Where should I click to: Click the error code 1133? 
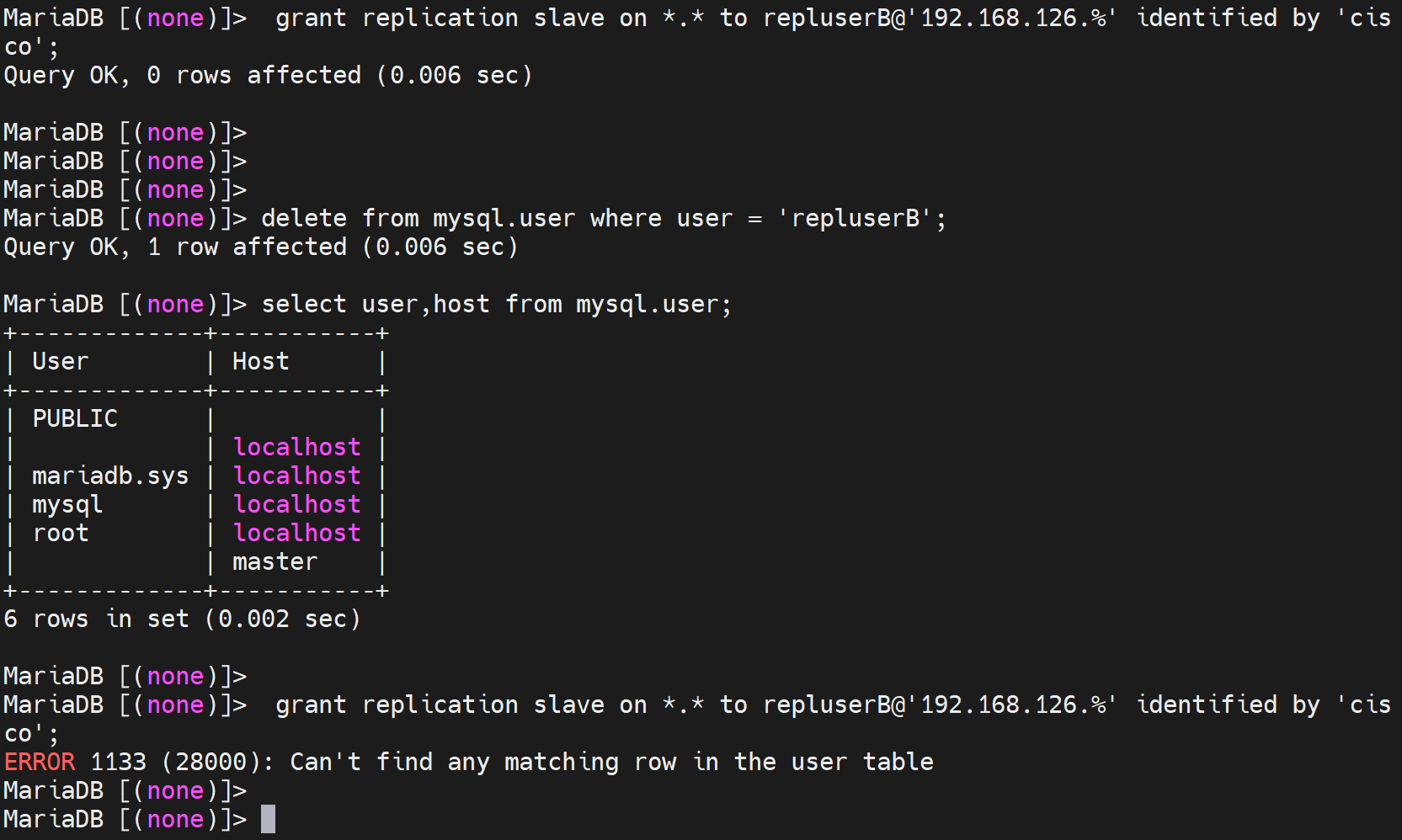[118, 762]
